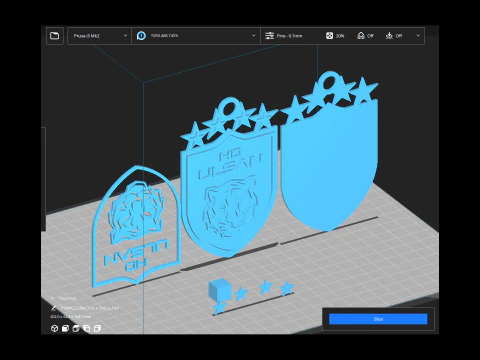The width and height of the screenshot is (480, 360).
Task: Open the Prusa i3 Mk2 printer selector
Action: click(99, 36)
